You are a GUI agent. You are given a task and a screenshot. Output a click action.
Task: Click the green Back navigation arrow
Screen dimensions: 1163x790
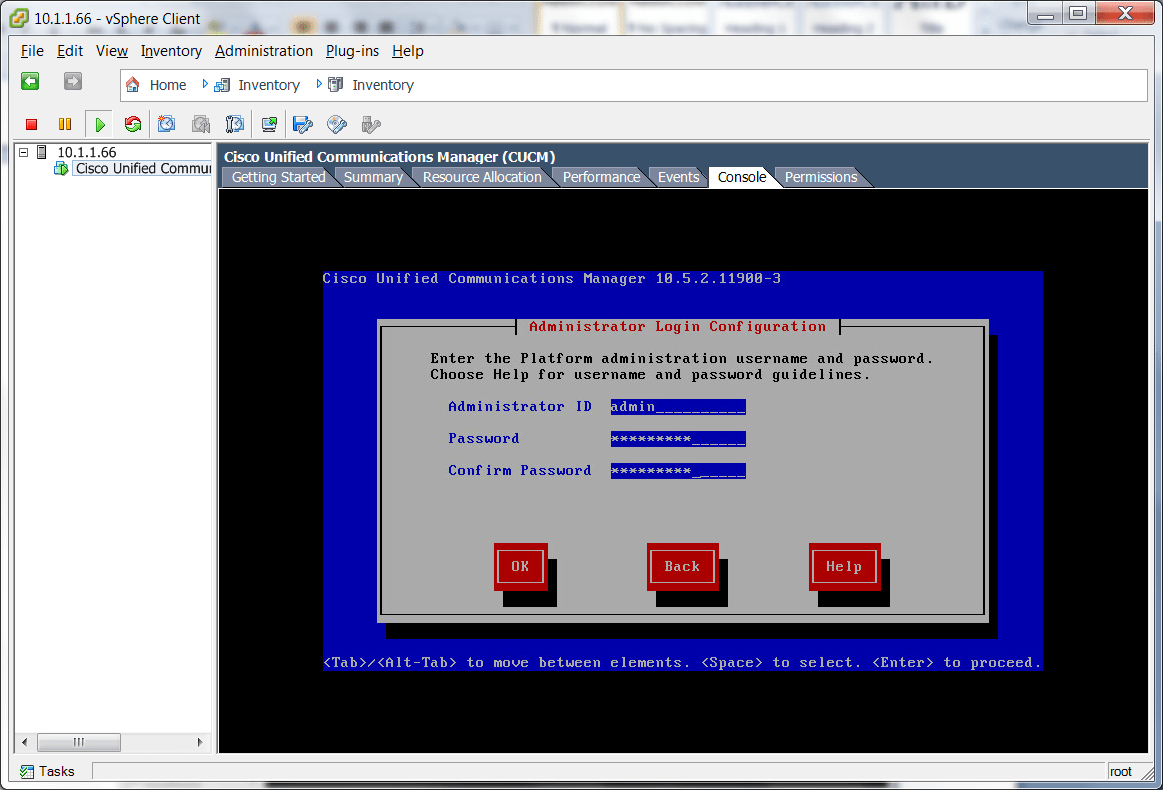coord(30,81)
